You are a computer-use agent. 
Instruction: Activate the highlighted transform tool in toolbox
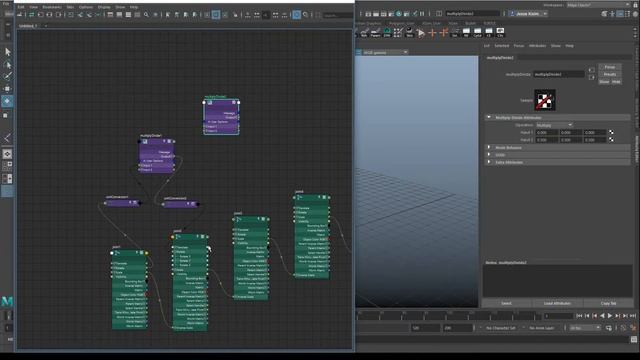tap(7, 101)
